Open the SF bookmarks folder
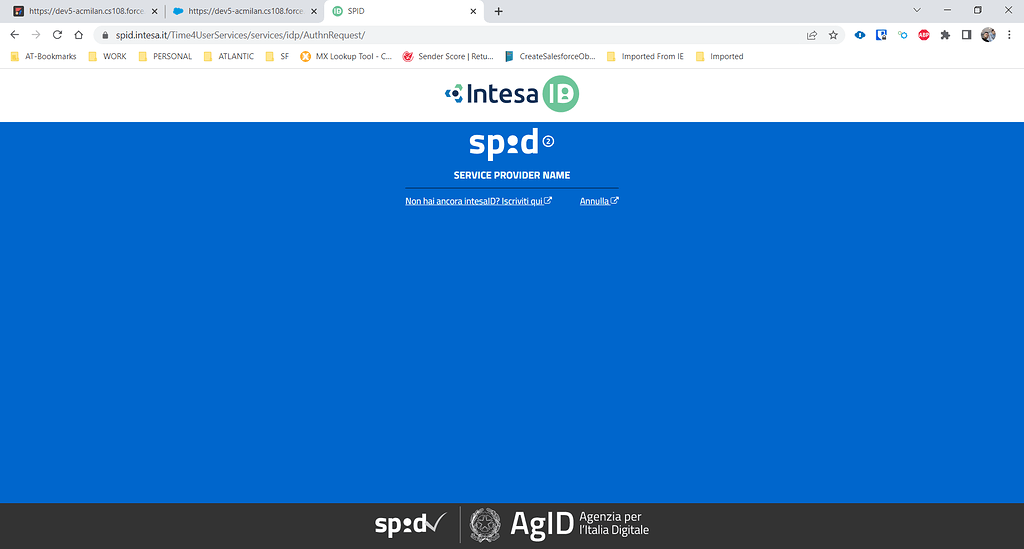This screenshot has width=1024, height=549. (278, 57)
